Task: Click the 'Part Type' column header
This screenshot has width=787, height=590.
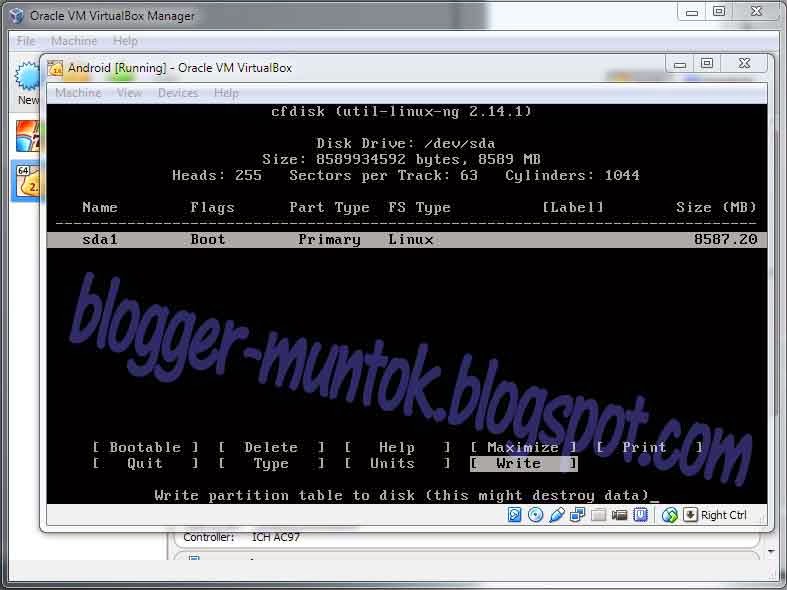Action: pos(329,207)
